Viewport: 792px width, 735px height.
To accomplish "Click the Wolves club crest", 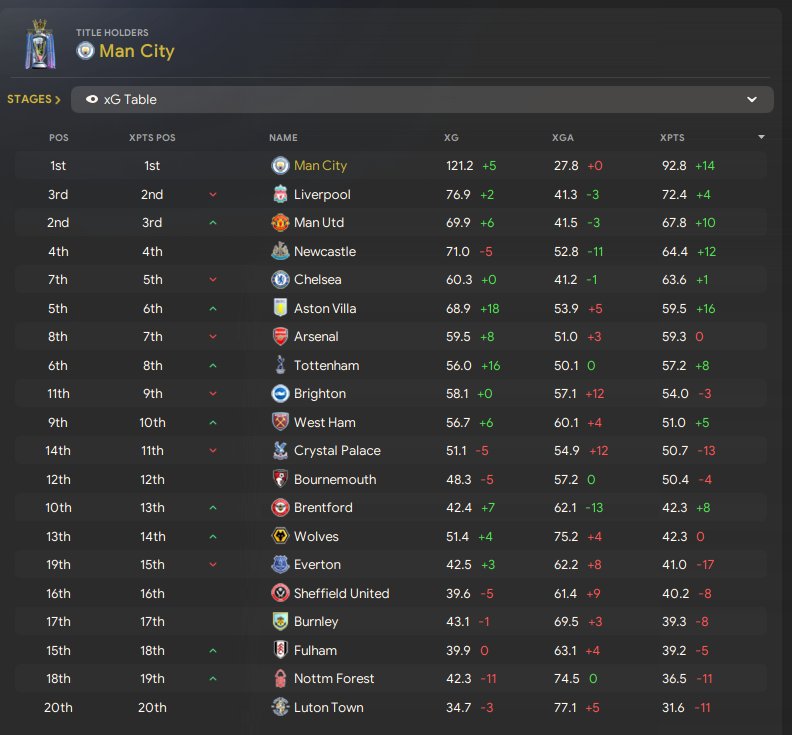I will pyautogui.click(x=280, y=536).
